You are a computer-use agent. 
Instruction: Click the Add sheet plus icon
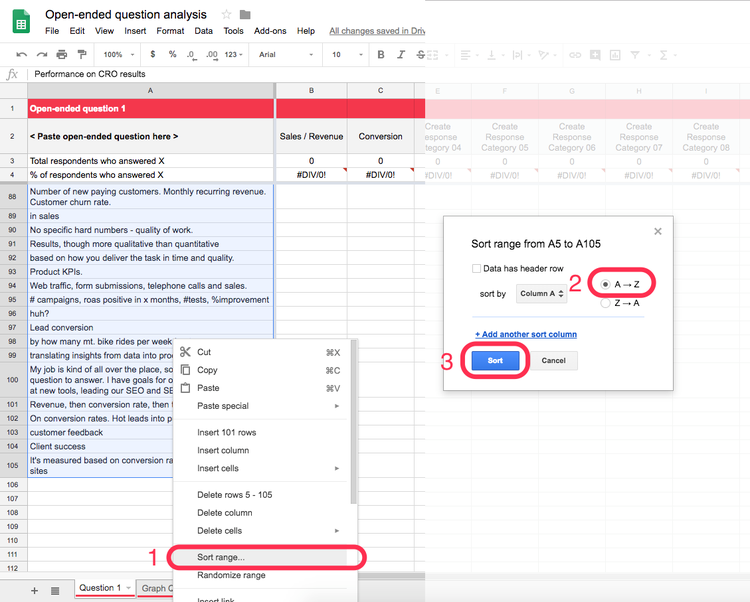pos(34,591)
